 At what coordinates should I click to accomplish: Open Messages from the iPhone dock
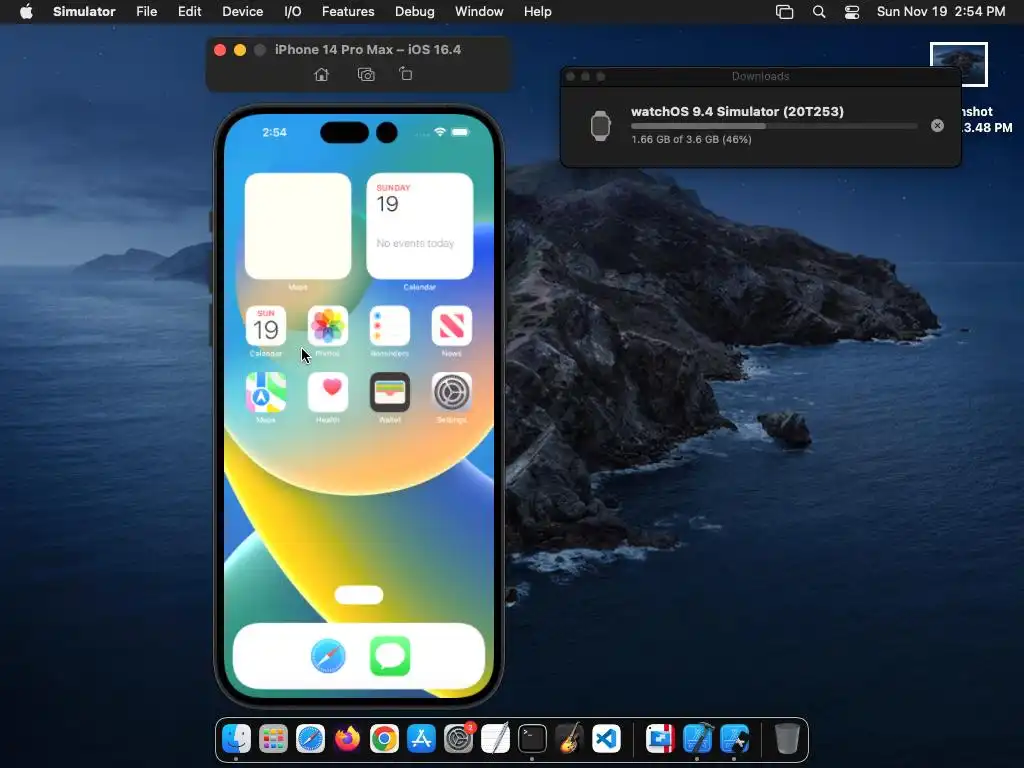[x=390, y=656]
